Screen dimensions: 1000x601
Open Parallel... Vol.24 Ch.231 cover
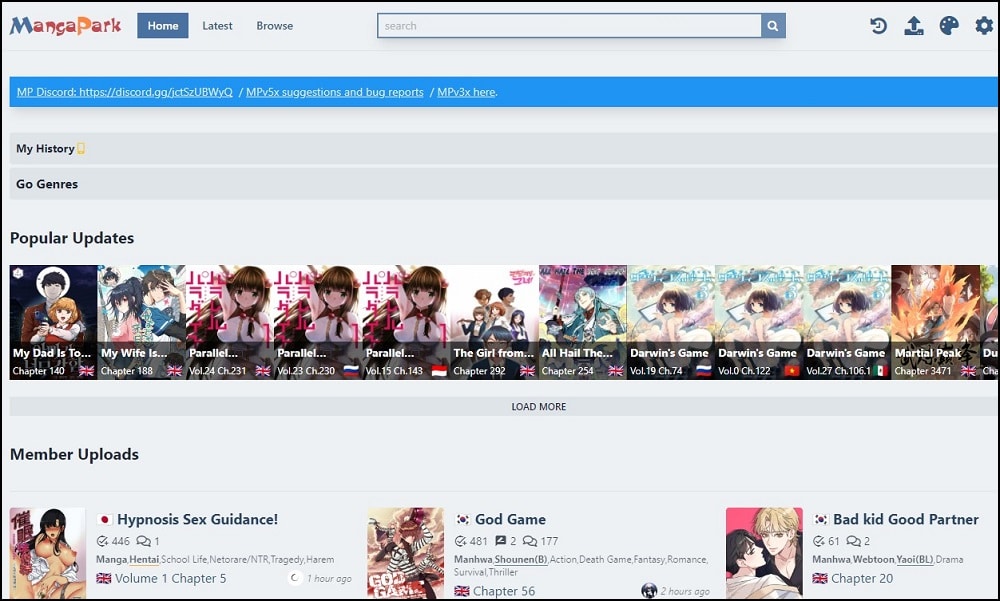230,322
